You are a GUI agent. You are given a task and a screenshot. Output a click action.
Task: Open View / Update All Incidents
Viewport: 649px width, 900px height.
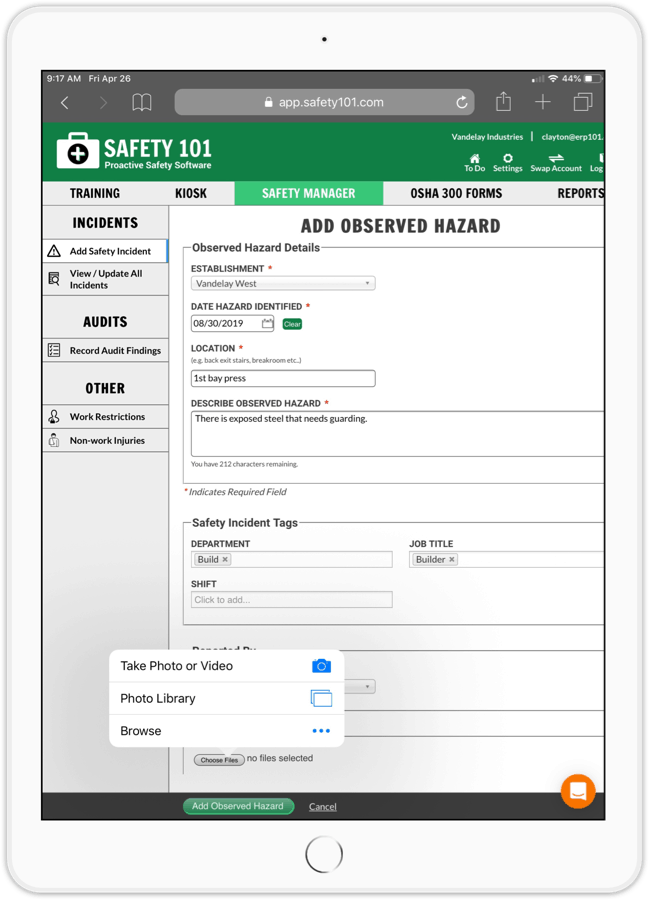[105, 280]
